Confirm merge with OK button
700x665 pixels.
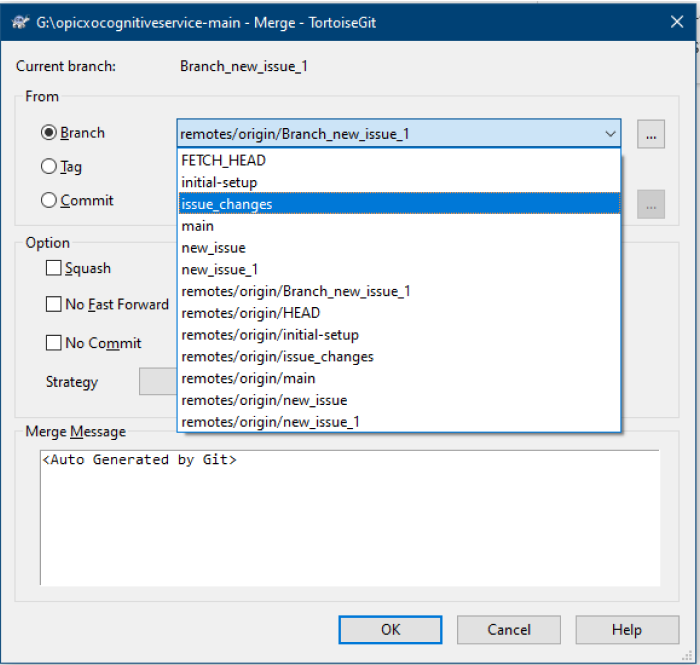pyautogui.click(x=390, y=630)
